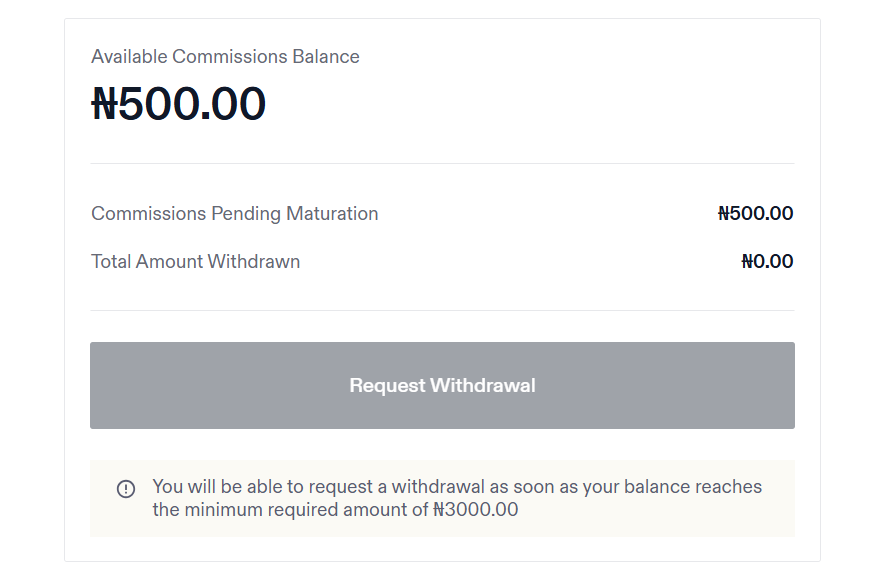The height and width of the screenshot is (567, 876).
Task: Select the ₦0.00 withdrawn amount
Action: coord(767,262)
